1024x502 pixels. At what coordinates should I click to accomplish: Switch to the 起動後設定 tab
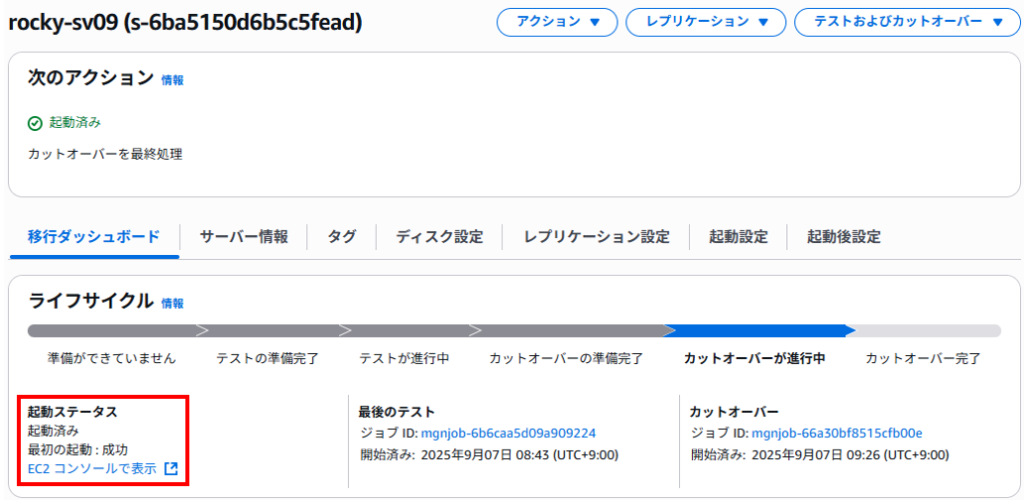(x=844, y=236)
